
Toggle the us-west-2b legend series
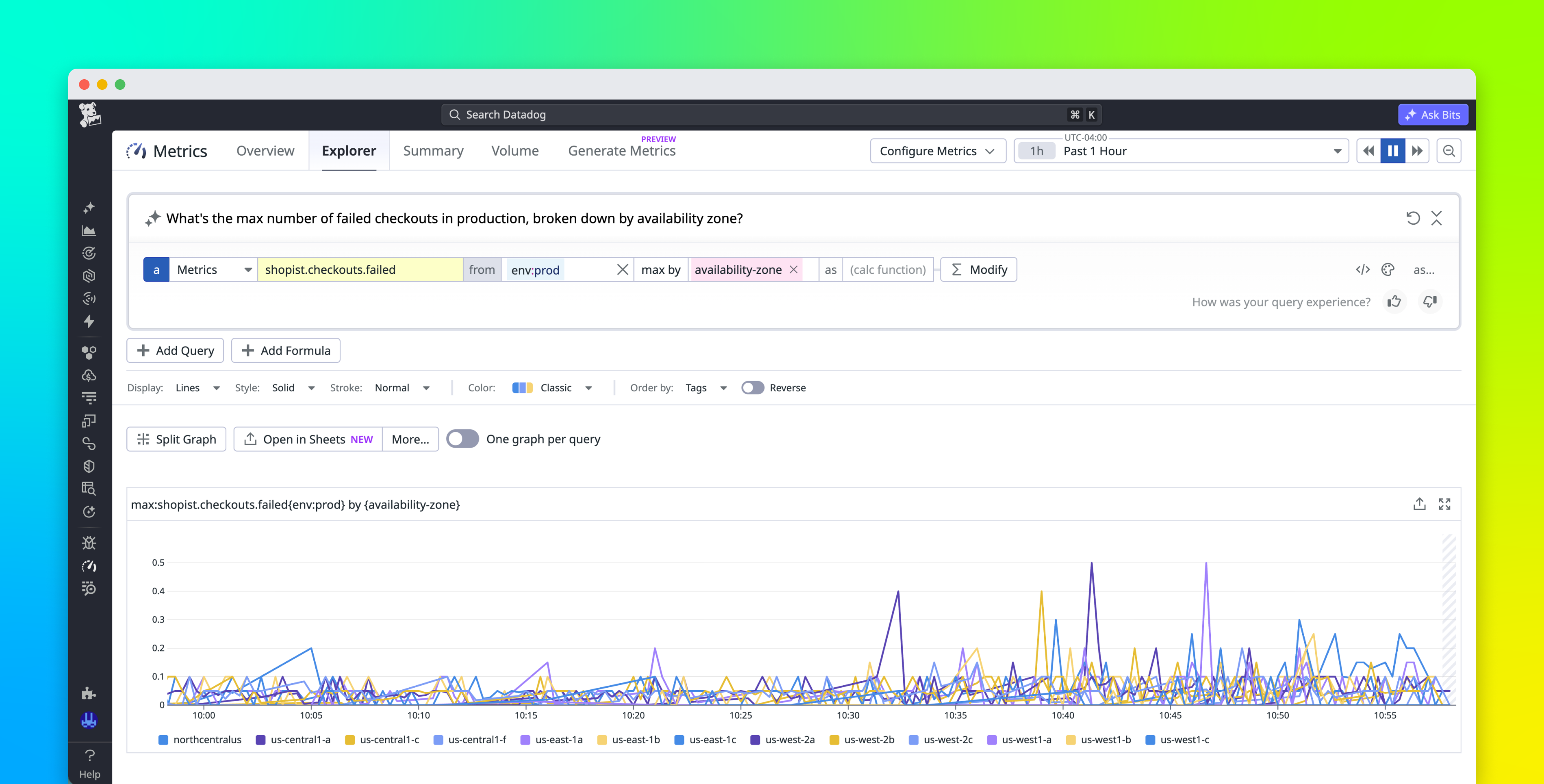point(862,740)
